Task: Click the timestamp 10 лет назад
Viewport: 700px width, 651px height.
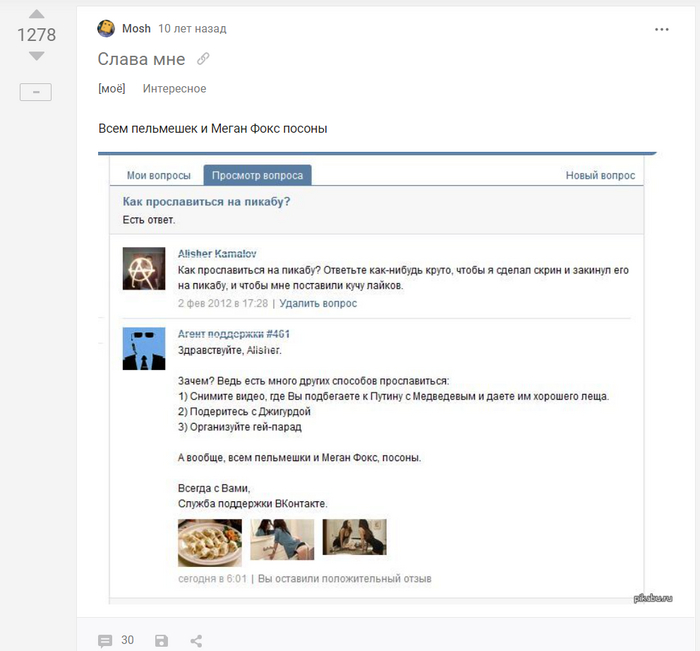Action: 192,29
